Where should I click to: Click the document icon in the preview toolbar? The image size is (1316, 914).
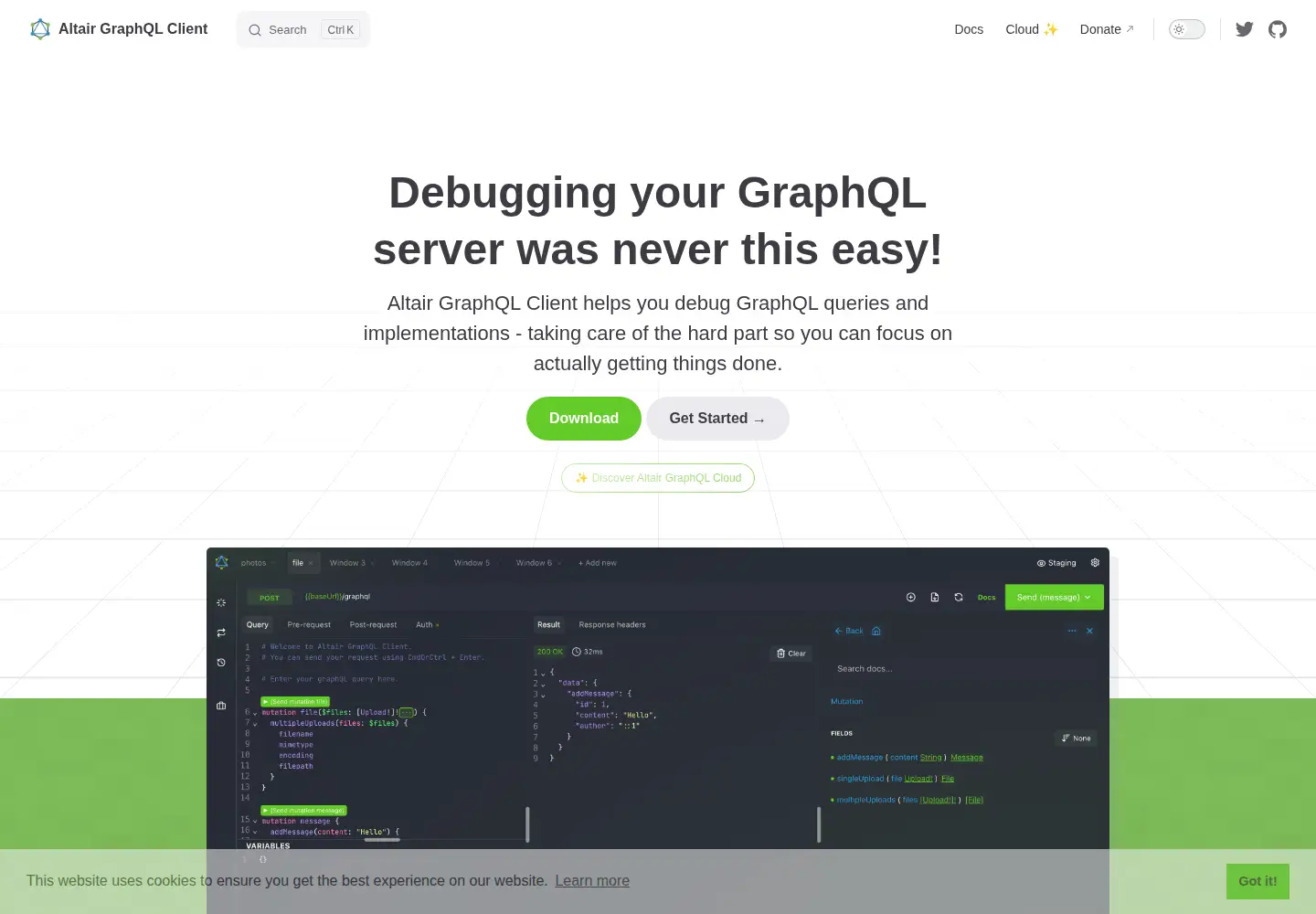(935, 598)
